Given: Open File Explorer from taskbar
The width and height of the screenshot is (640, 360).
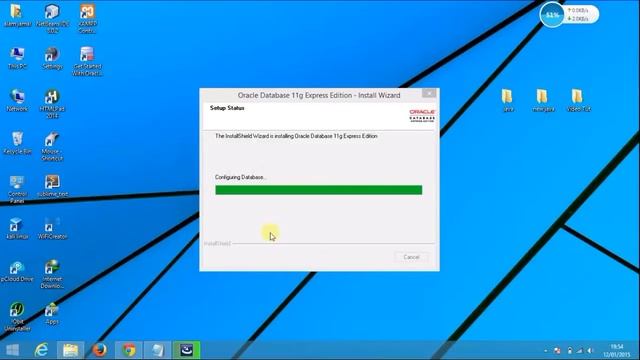Looking at the screenshot, I should click(x=70, y=350).
